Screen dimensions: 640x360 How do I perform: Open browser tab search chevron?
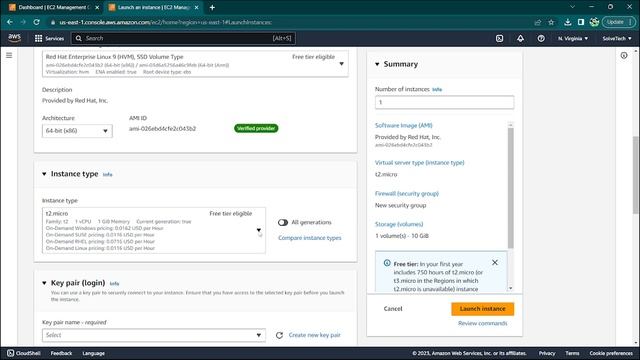point(572,7)
